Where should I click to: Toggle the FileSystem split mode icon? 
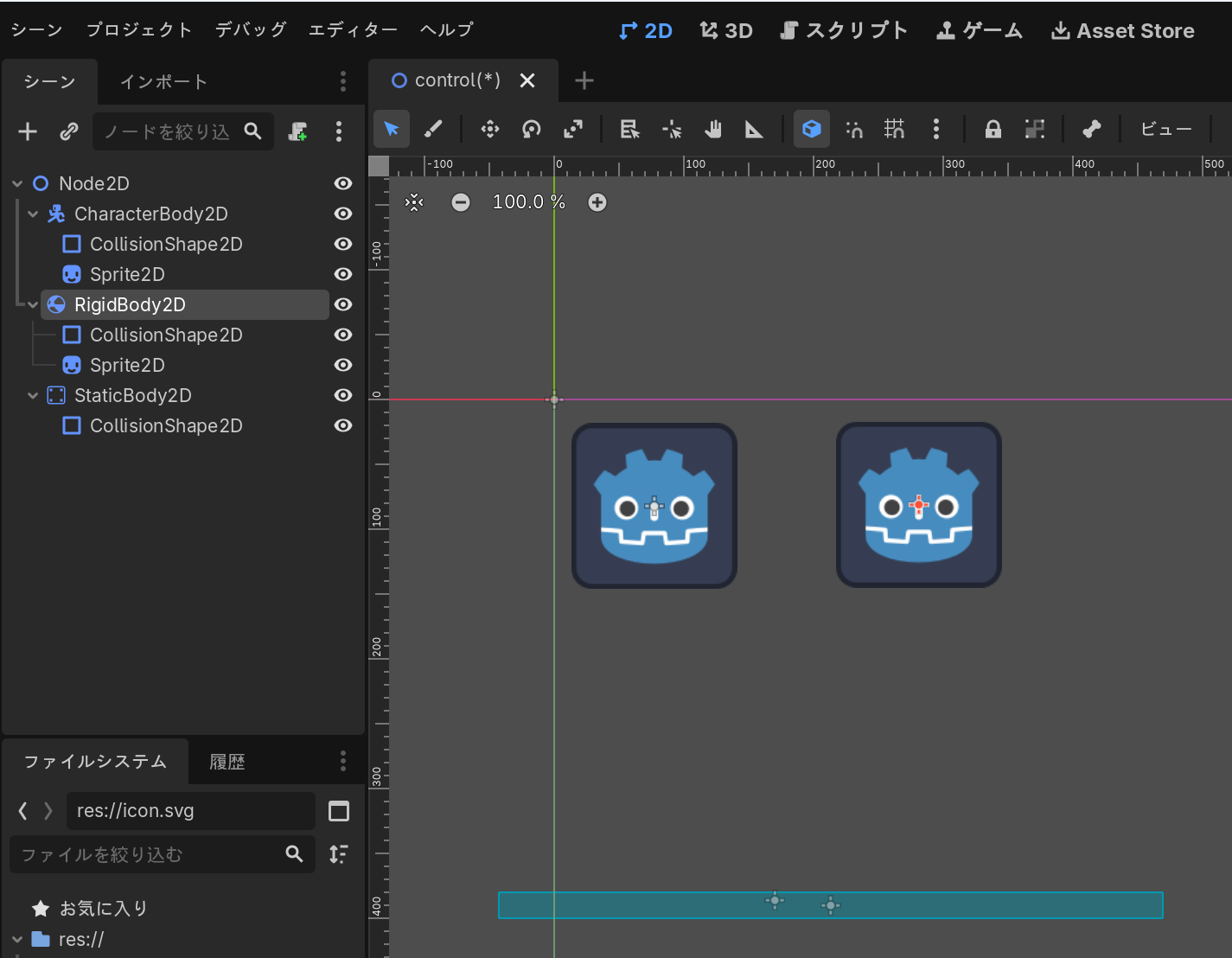tap(339, 811)
